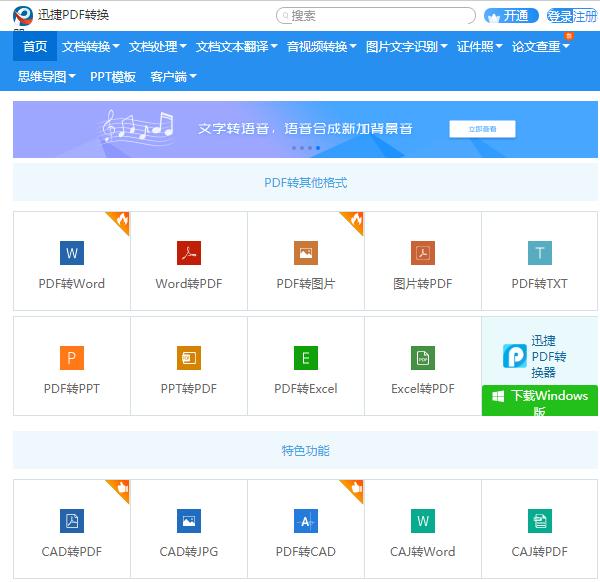The image size is (600, 582).
Task: Click the PDF转Excel text label
Action: point(306,388)
